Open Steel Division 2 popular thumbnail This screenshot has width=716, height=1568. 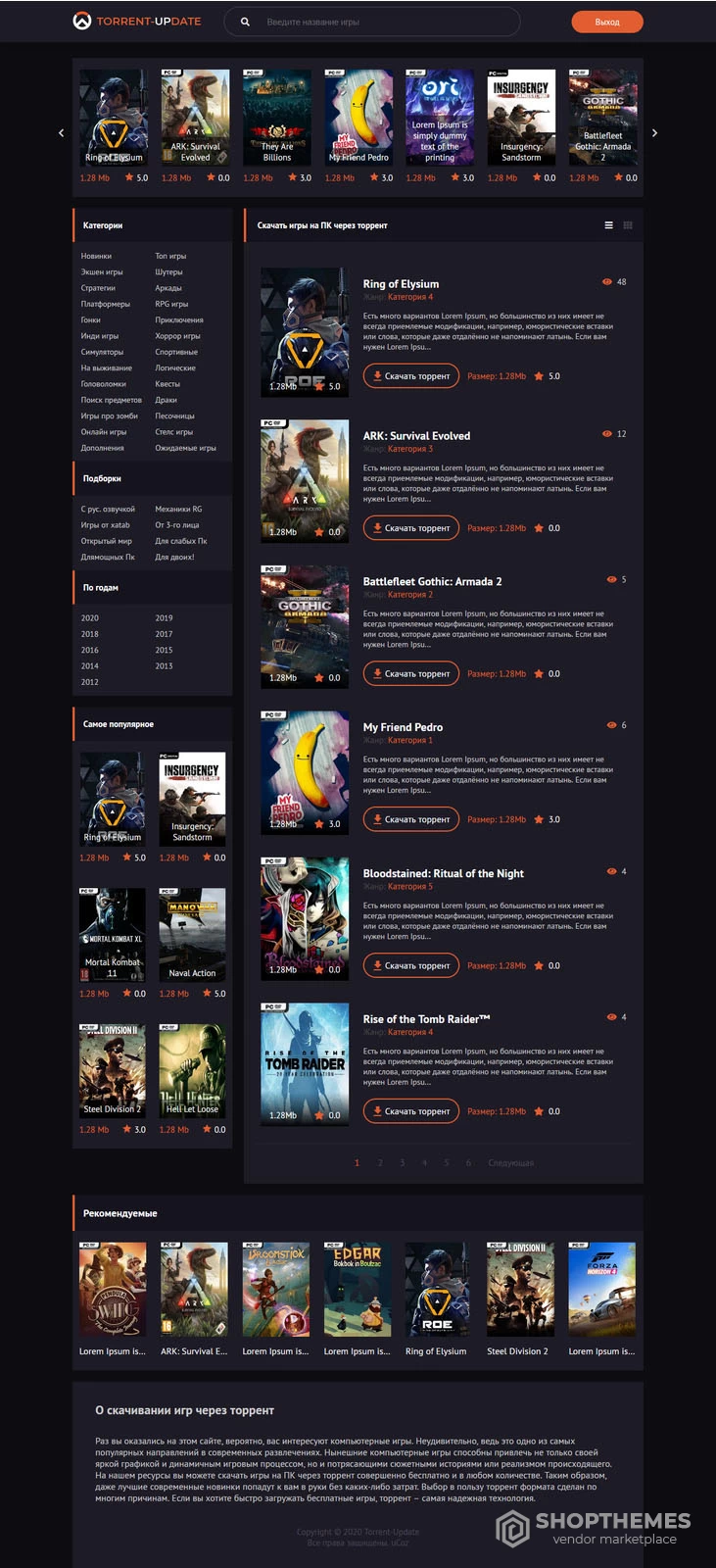[113, 1071]
